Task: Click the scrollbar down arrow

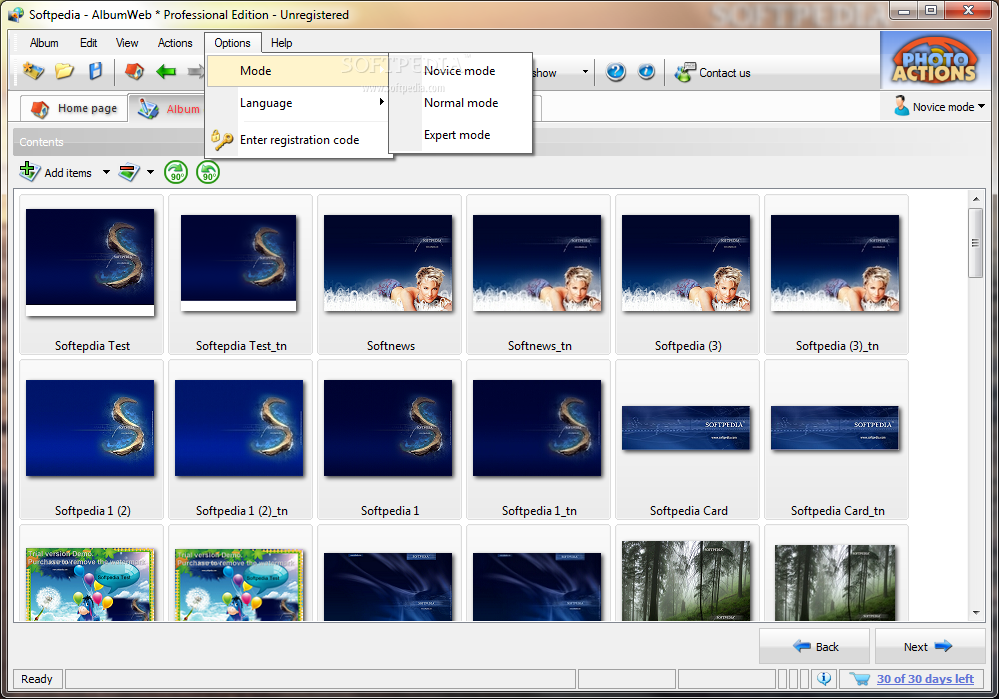Action: coord(976,613)
